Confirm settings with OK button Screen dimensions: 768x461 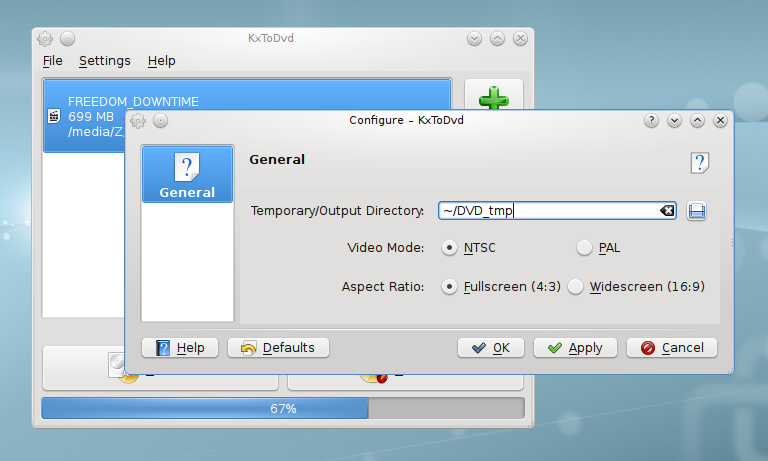click(491, 348)
